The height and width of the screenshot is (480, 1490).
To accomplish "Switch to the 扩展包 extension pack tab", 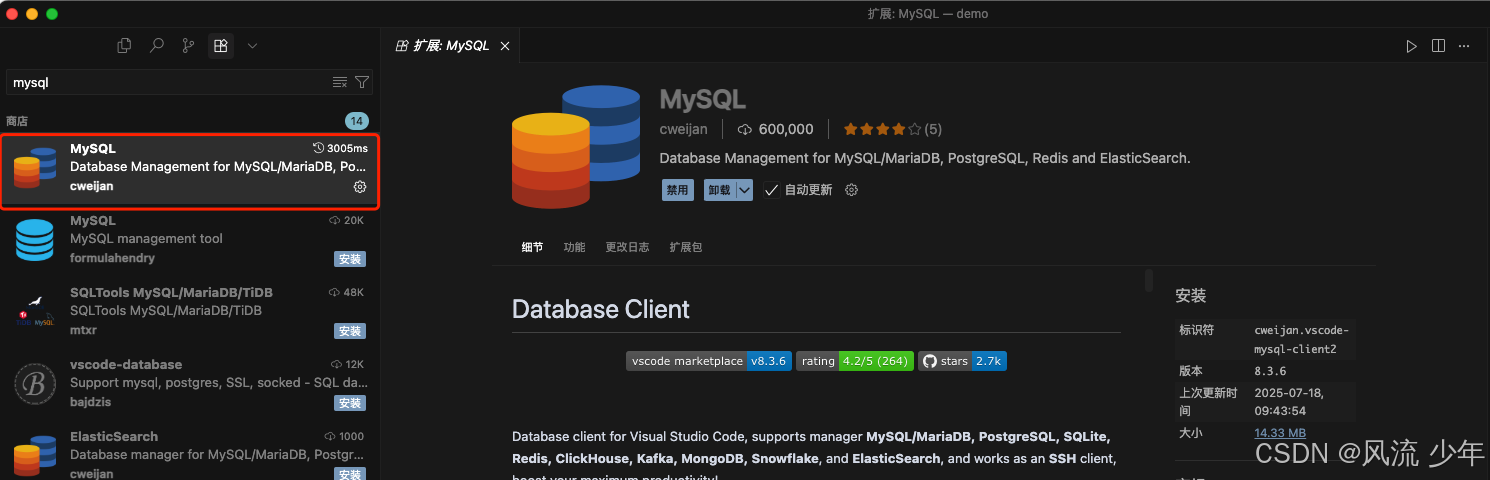I will (686, 247).
